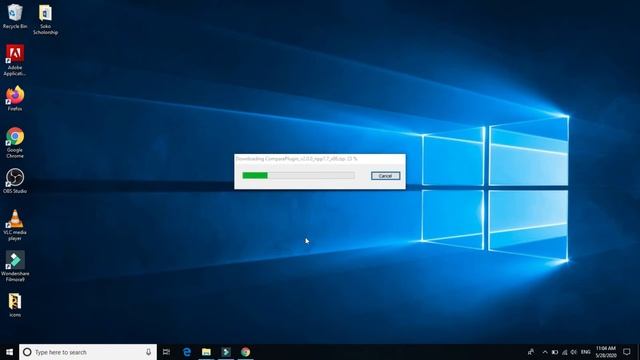Click the Downloading ComparePlugin status text
This screenshot has height=360, width=640.
click(297, 158)
